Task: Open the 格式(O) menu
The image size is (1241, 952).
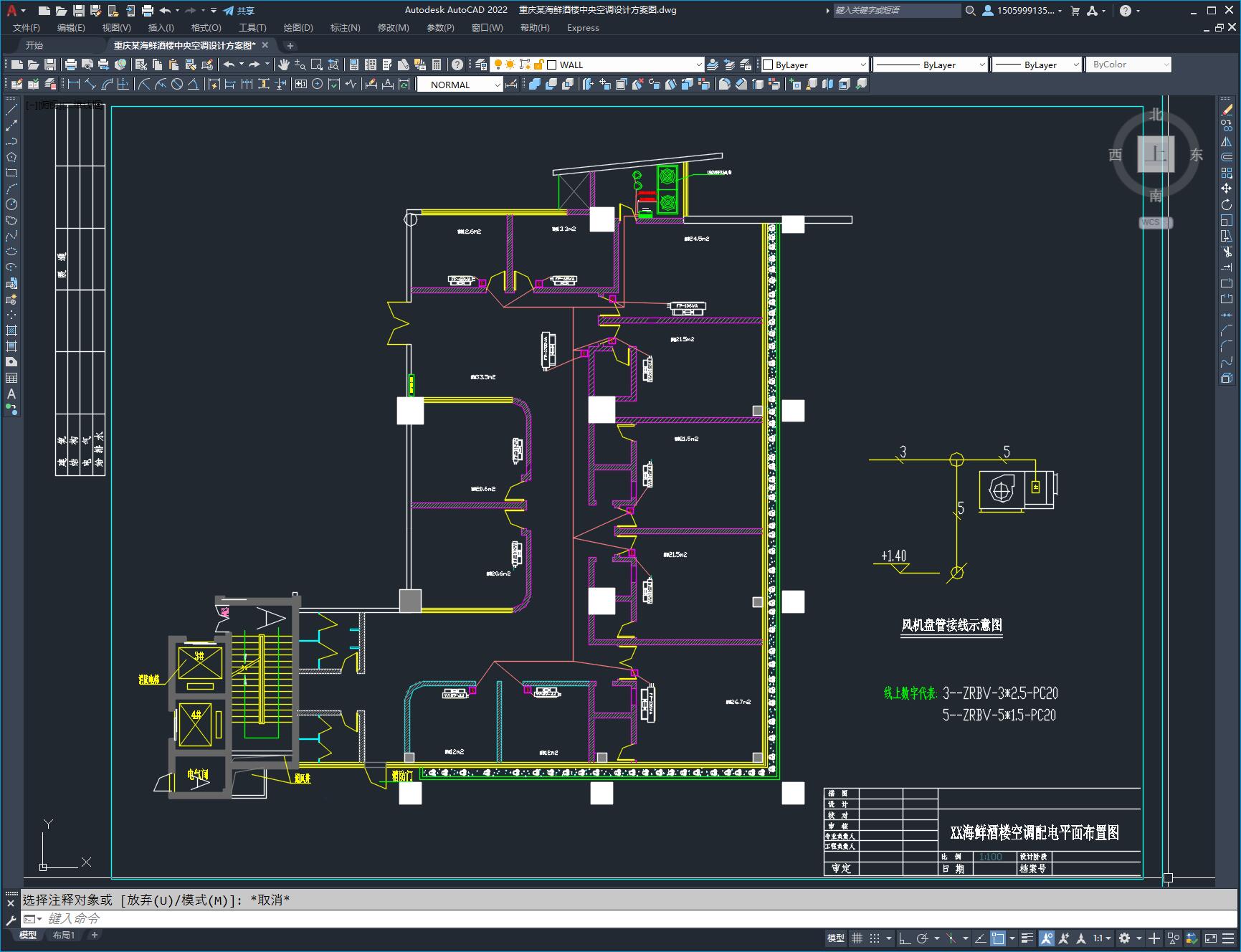Action: 206,27
